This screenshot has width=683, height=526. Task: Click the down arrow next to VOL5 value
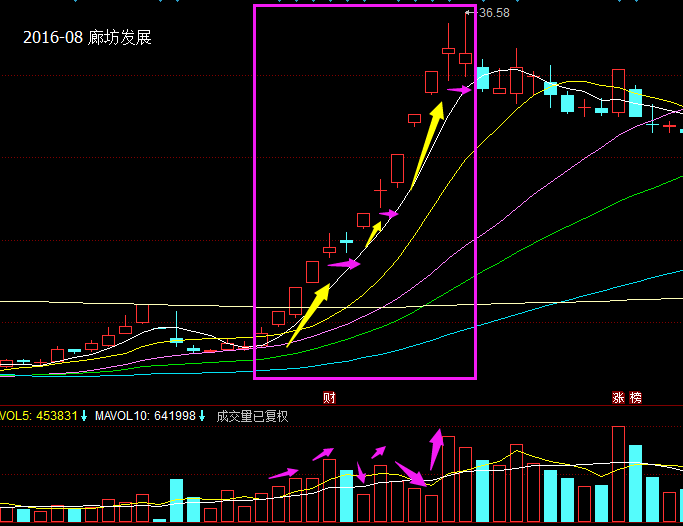(x=85, y=415)
